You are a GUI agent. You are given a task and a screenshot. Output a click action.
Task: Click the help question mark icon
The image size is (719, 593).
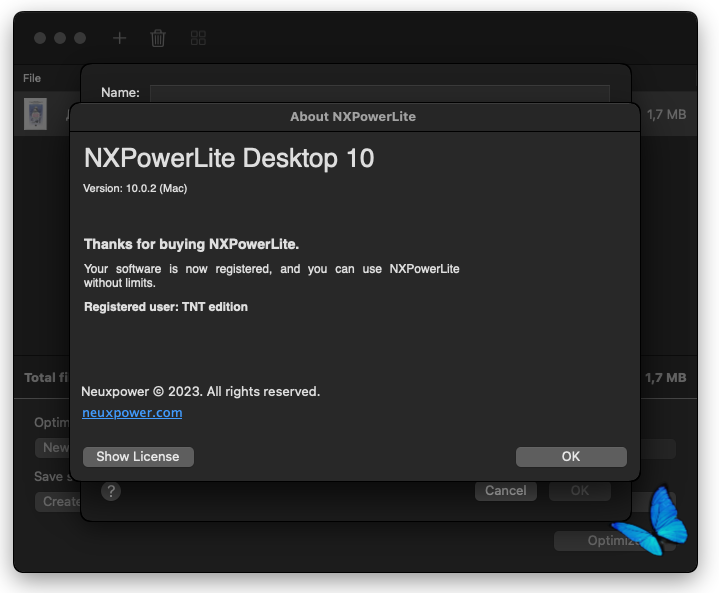pyautogui.click(x=111, y=491)
